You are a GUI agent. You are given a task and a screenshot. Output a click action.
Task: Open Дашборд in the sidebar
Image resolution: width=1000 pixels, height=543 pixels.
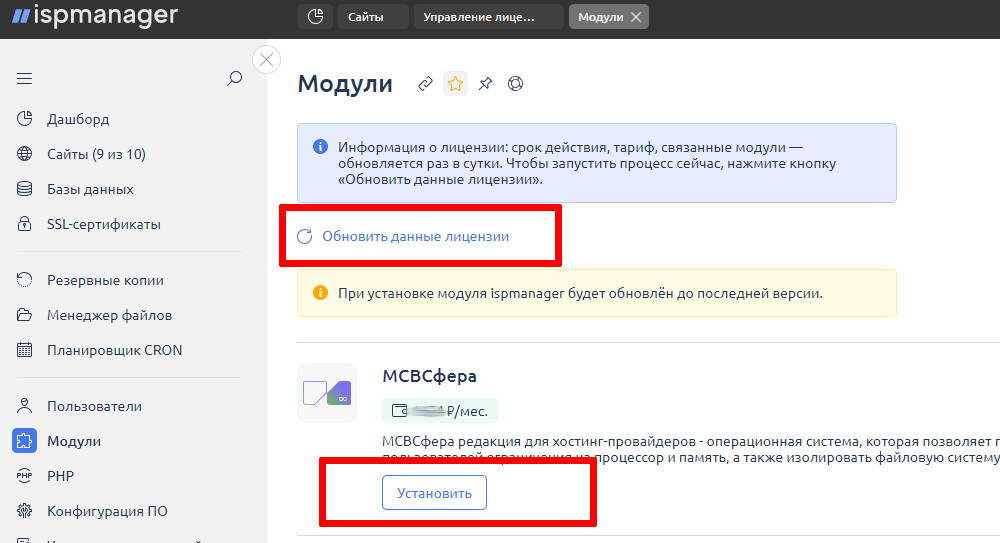[x=78, y=119]
